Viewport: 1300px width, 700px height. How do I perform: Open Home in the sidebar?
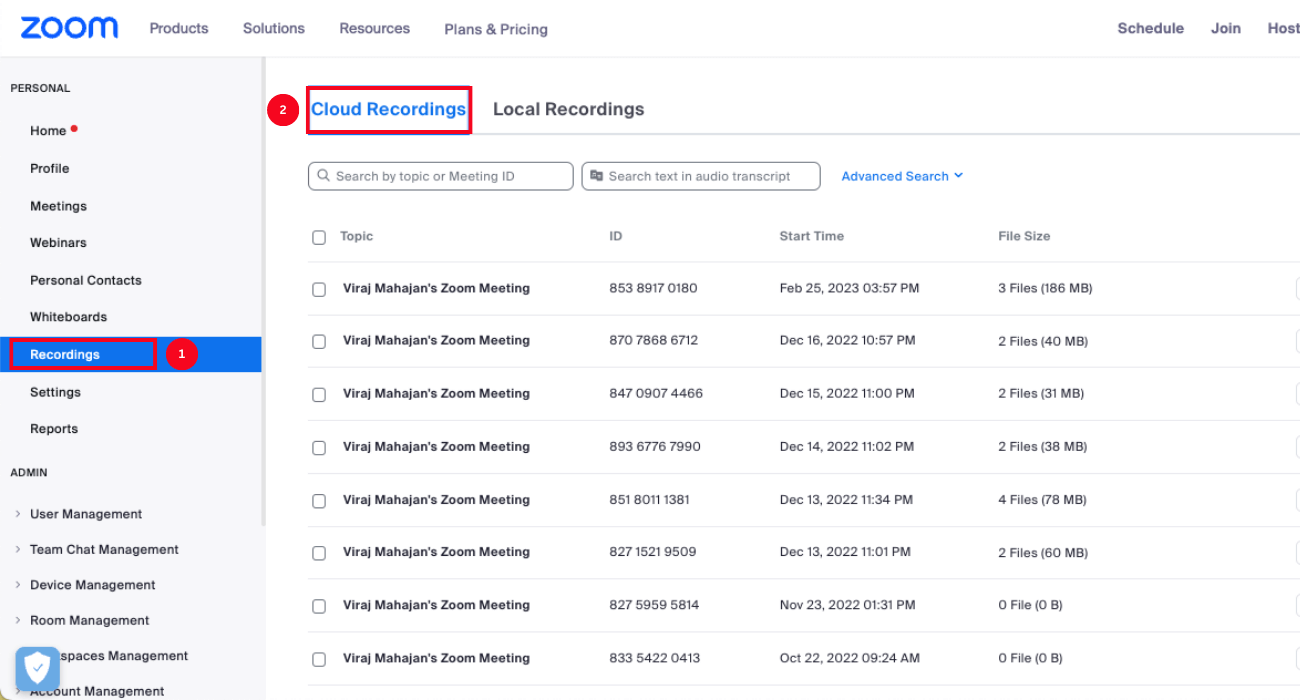(x=48, y=131)
